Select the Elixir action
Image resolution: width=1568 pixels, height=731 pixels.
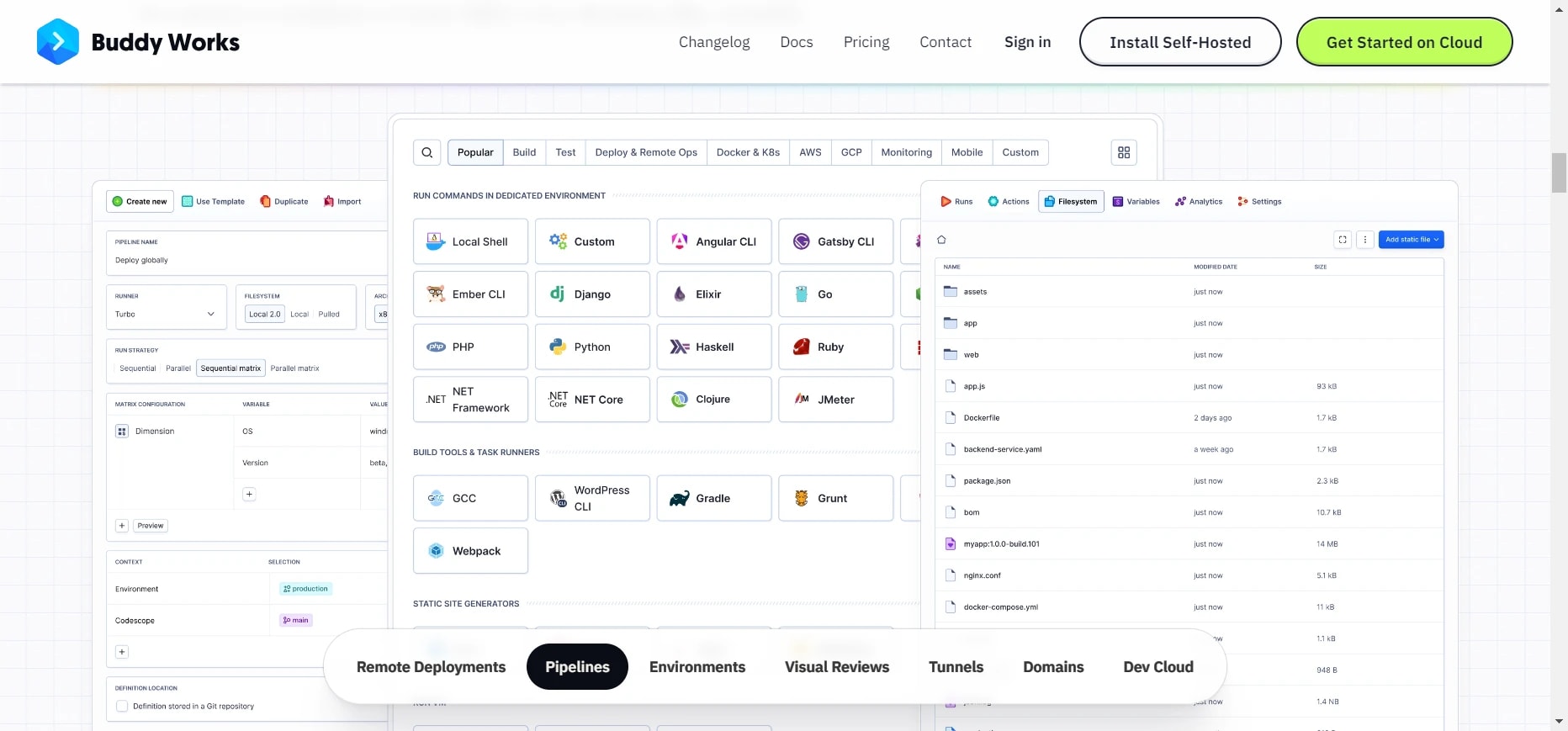[x=714, y=294]
